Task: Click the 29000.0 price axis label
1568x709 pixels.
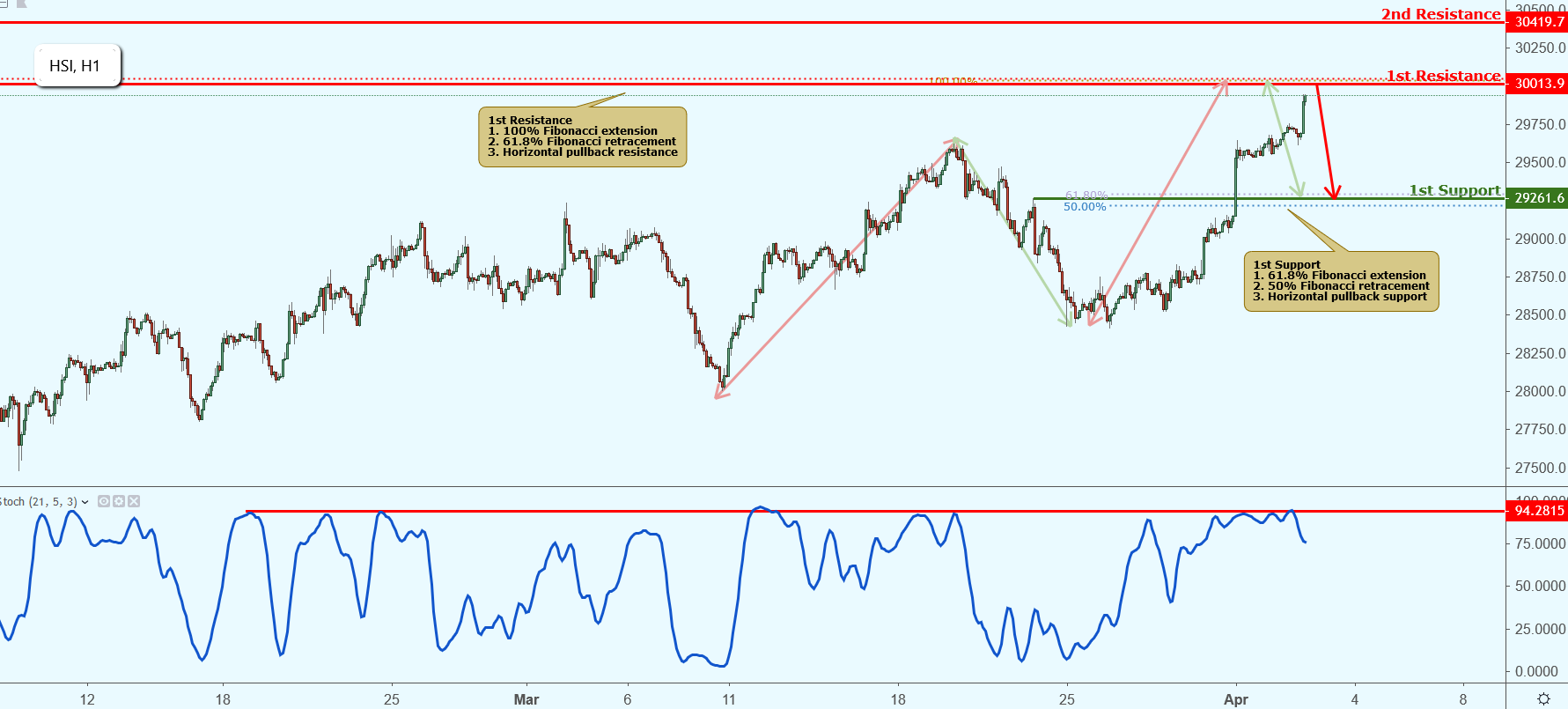Action: [x=1540, y=239]
